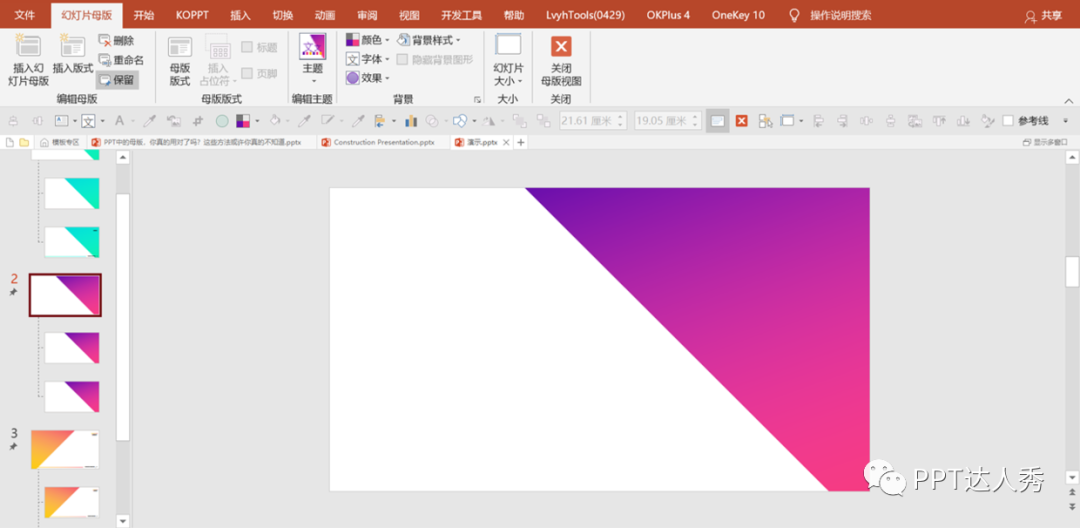Click the paint bucket fill icon
This screenshot has width=1080, height=528.
tap(274, 121)
